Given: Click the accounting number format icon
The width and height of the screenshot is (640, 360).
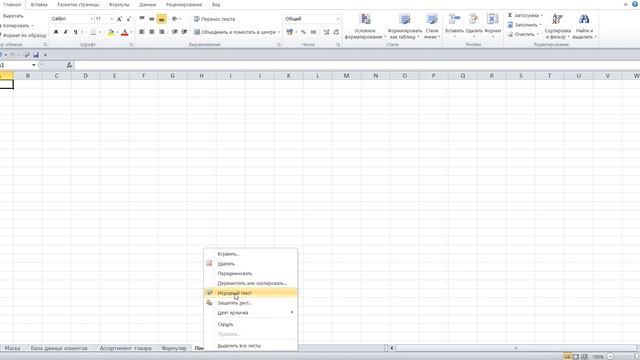Looking at the screenshot, I should point(289,32).
